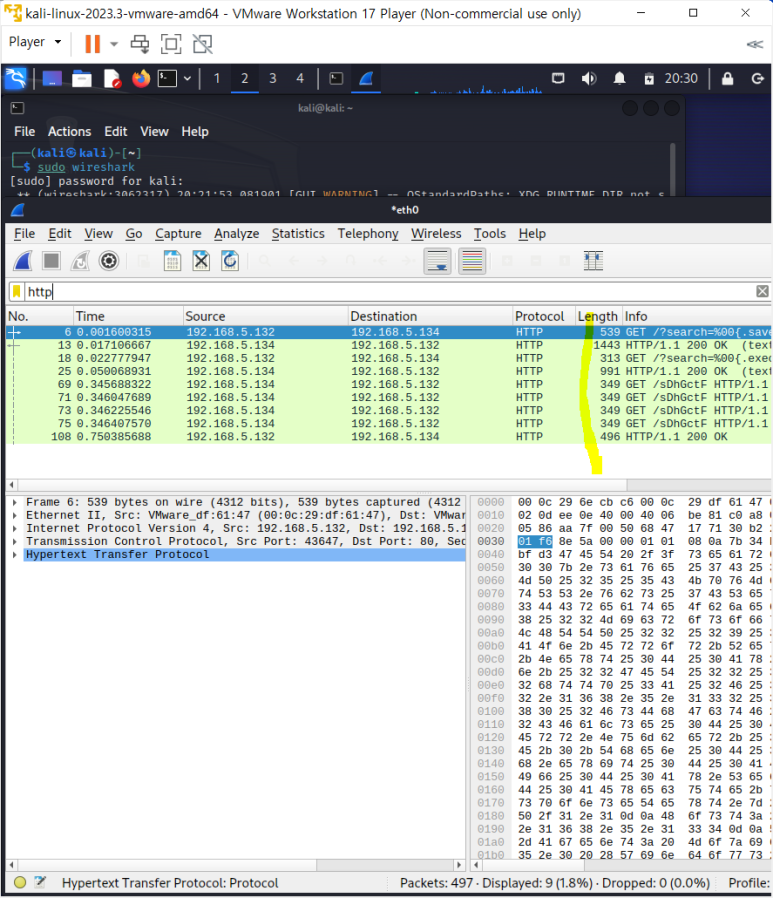
Task: Click into the display filter field
Action: pyautogui.click(x=389, y=292)
